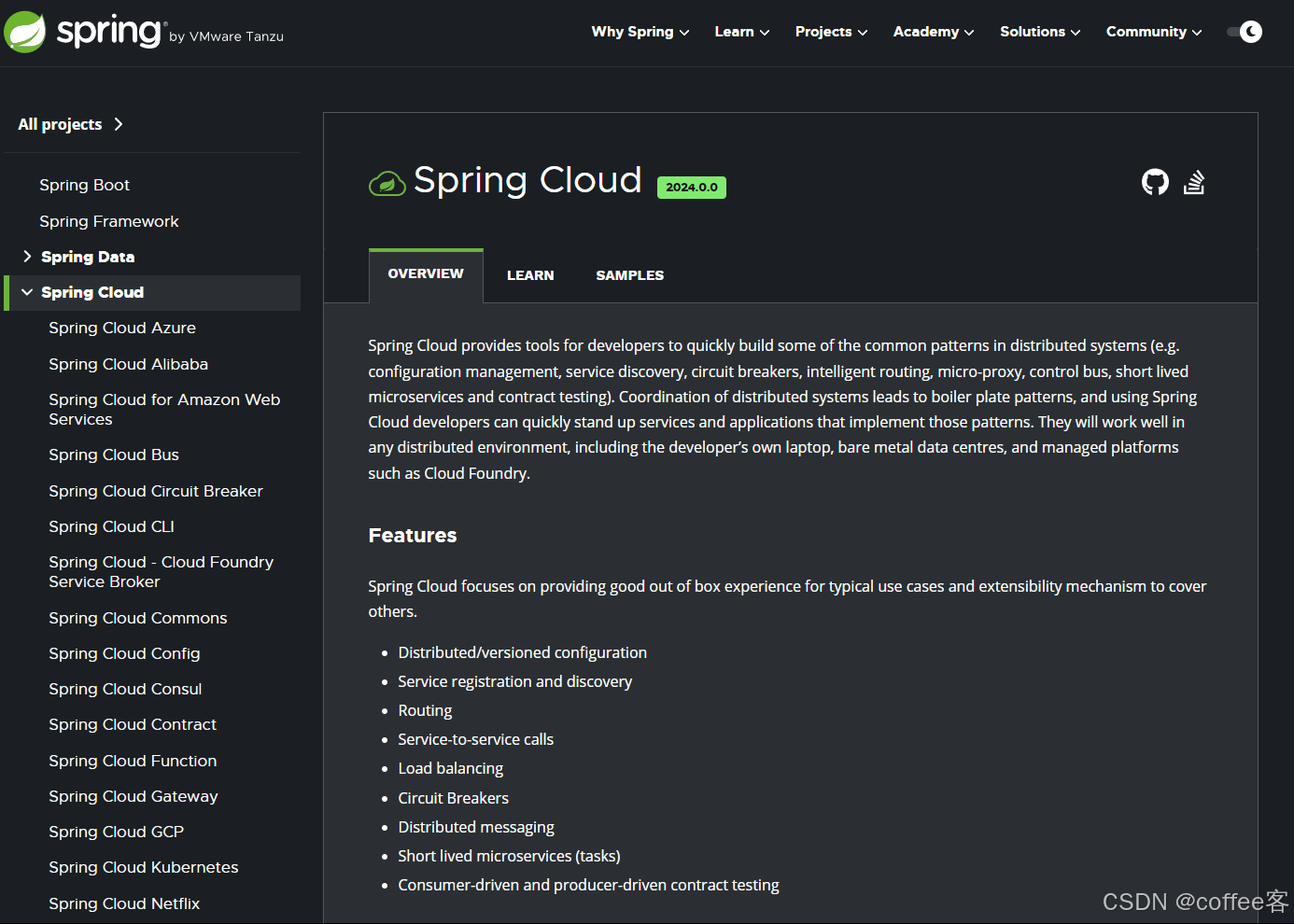Click the All projects arrow link
This screenshot has width=1294, height=924.
(70, 124)
